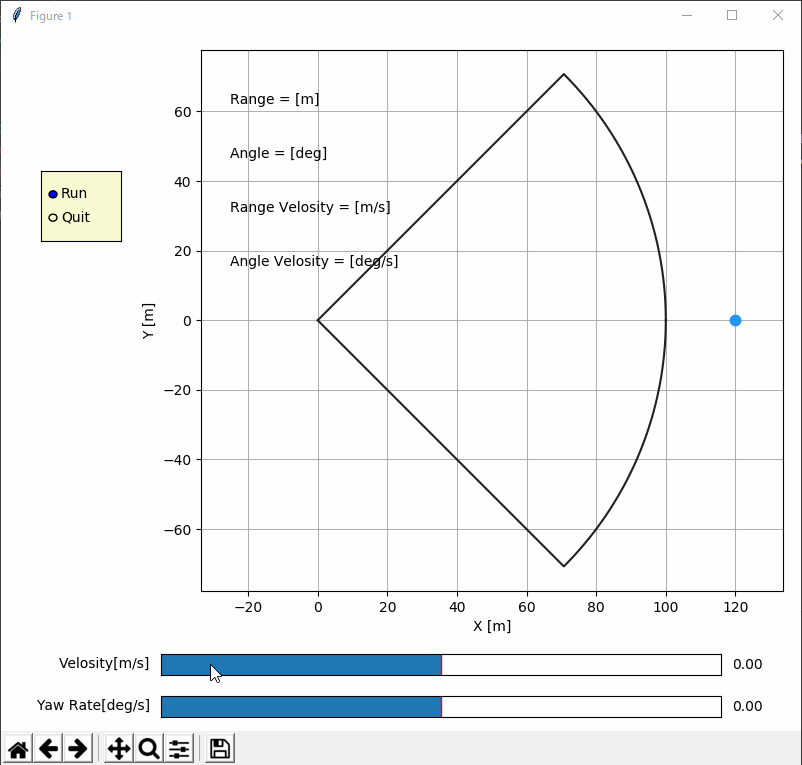Viewport: 802px width, 765px height.
Task: Minimize the Figure 1 window
Action: (687, 15)
